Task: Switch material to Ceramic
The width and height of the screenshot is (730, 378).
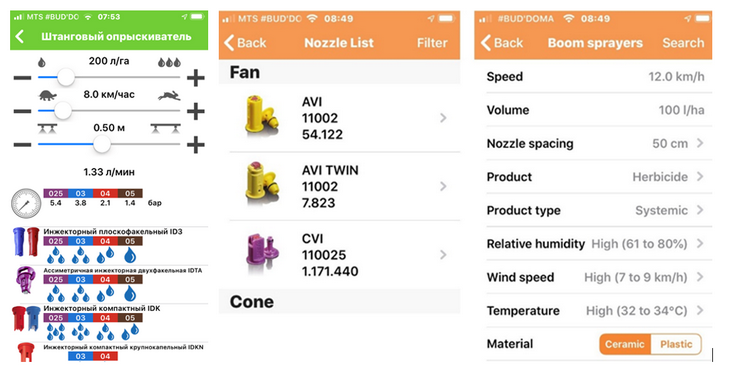Action: [x=624, y=344]
